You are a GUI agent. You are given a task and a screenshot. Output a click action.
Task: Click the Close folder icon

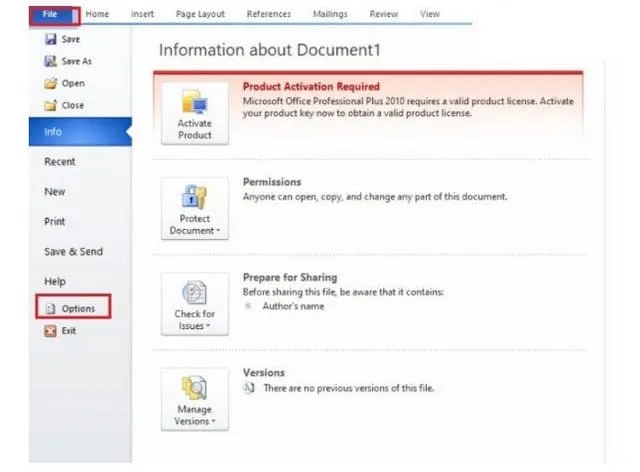coord(51,105)
